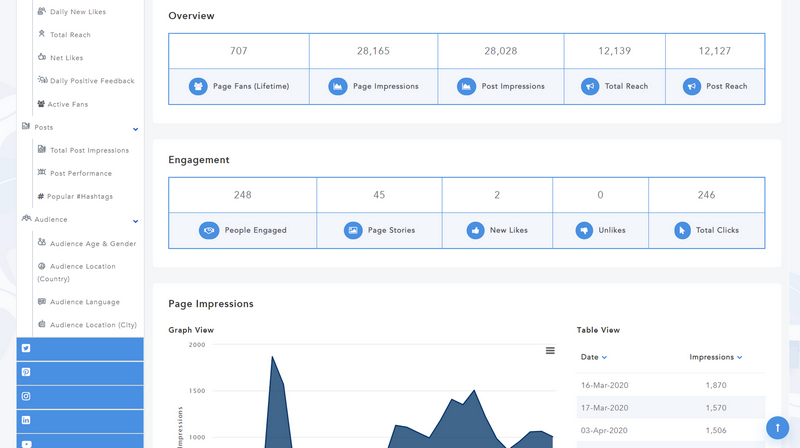The image size is (800, 448).
Task: Open the LinkedIn section in sidebar
Action: [80, 421]
